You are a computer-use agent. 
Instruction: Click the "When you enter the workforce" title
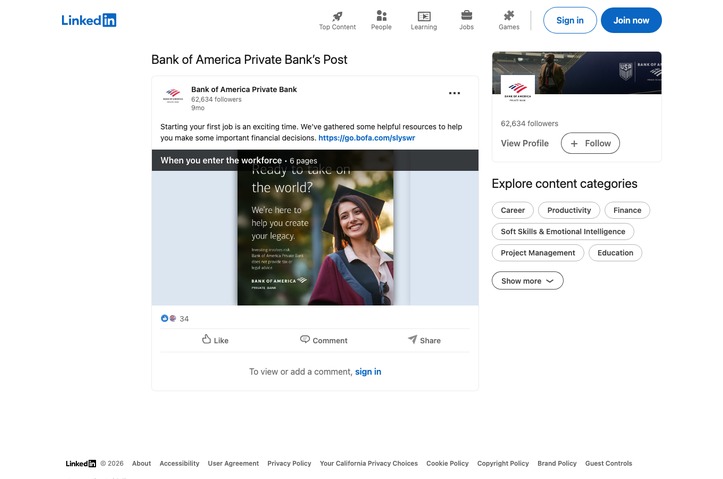pos(221,160)
